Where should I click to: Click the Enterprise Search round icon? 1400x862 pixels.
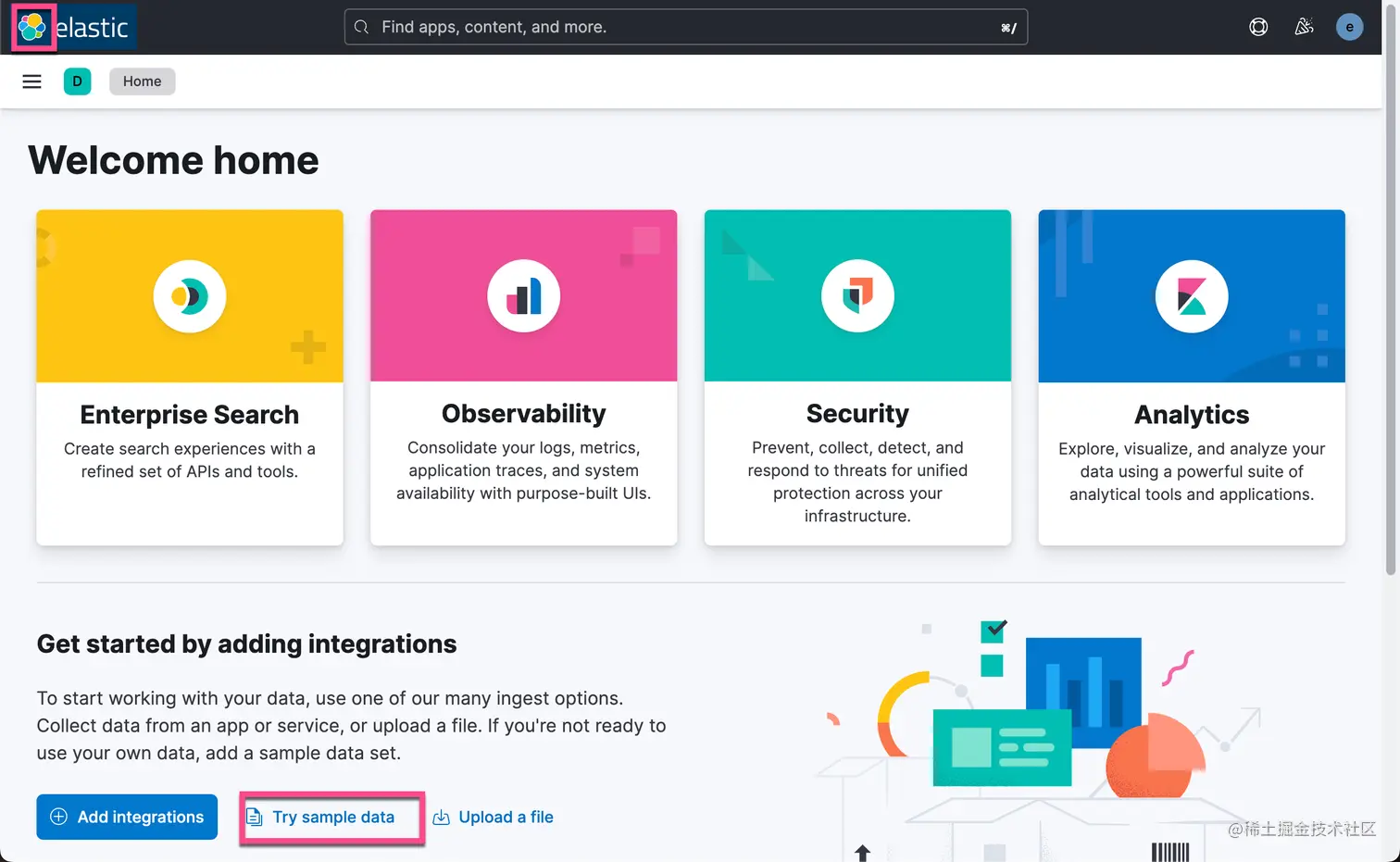click(190, 296)
